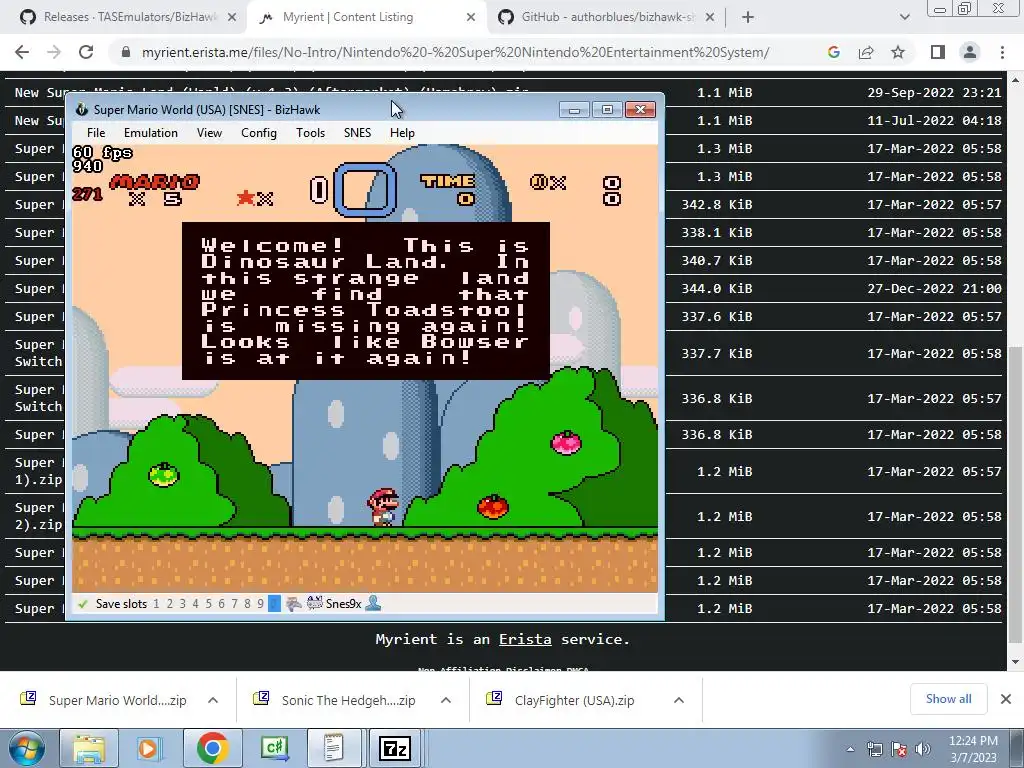Select save slot 7
The width and height of the screenshot is (1024, 768).
coord(234,604)
